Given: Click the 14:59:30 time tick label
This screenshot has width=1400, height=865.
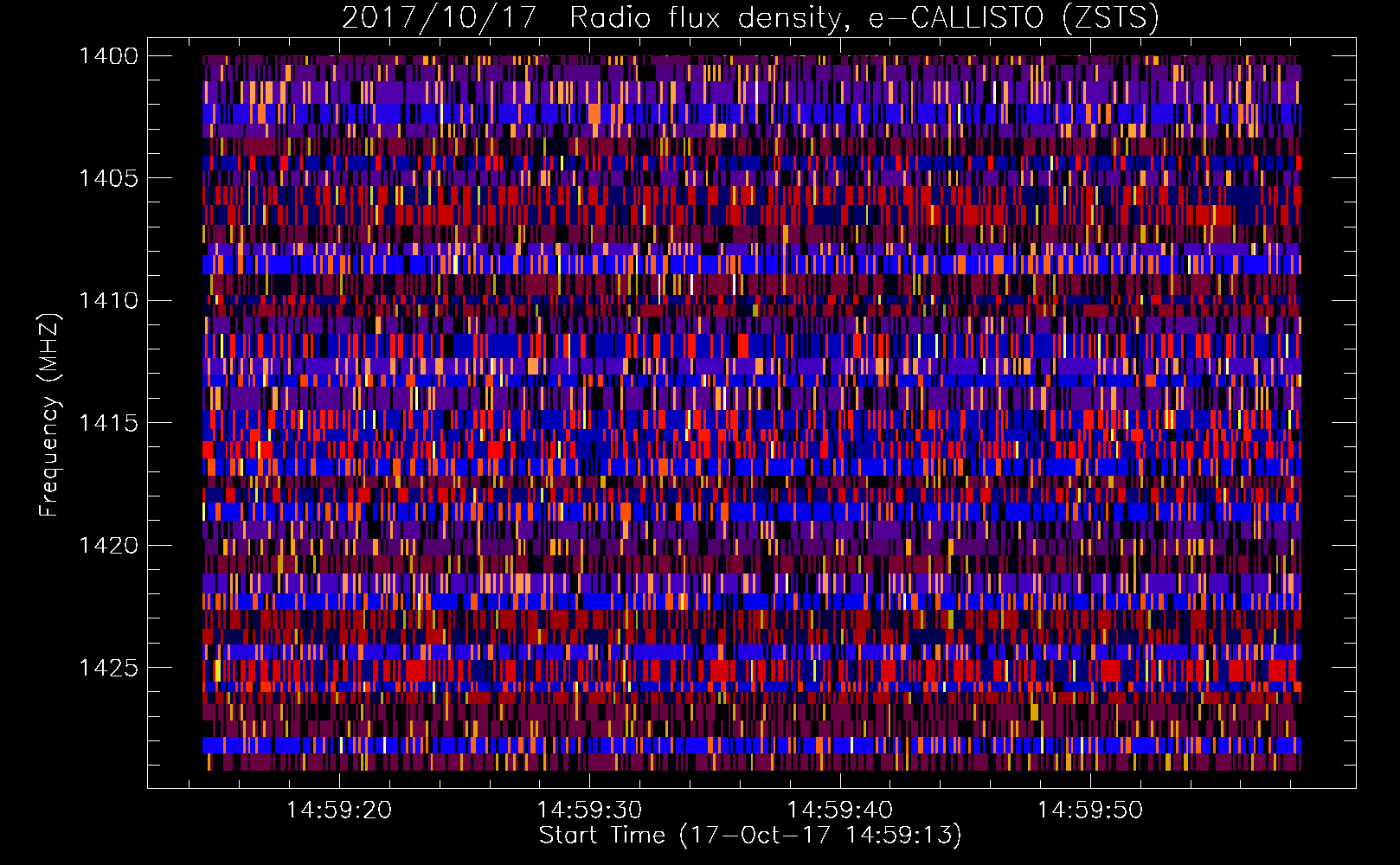Looking at the screenshot, I should click(589, 811).
